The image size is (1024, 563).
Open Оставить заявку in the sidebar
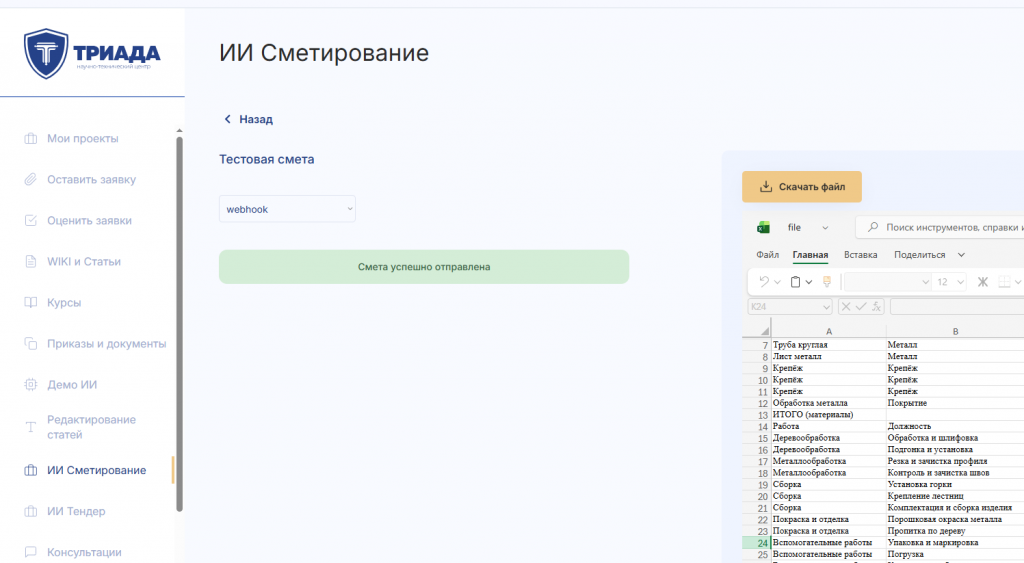click(x=91, y=180)
